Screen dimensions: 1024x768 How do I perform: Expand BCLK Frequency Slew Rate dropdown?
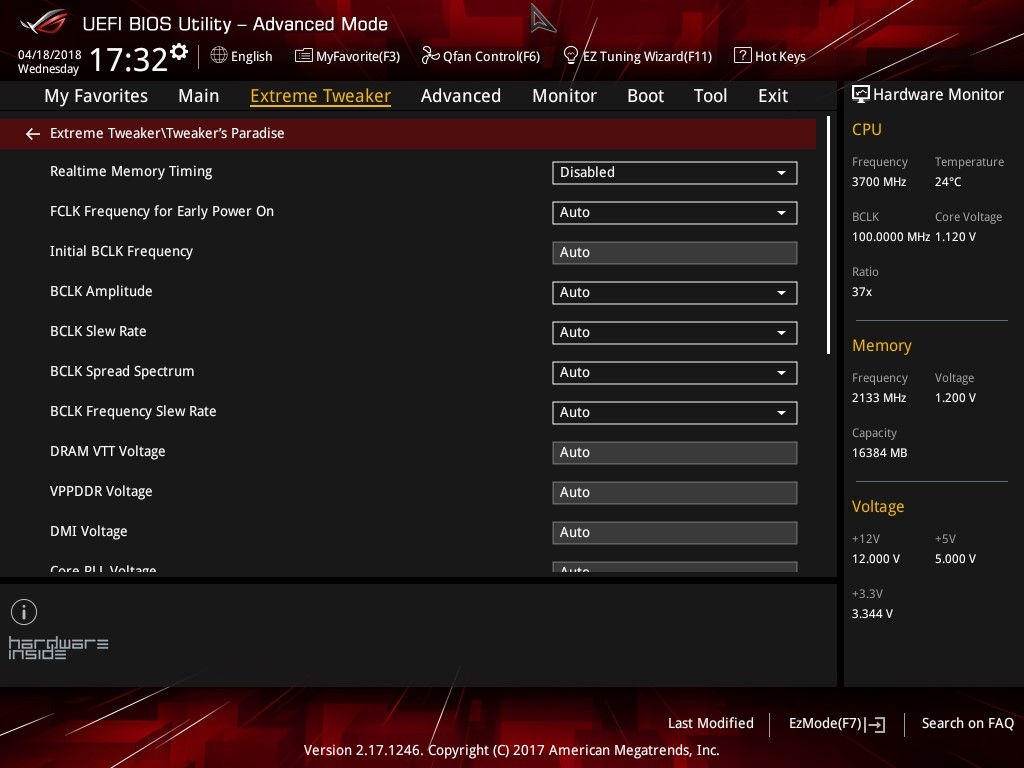click(x=675, y=413)
